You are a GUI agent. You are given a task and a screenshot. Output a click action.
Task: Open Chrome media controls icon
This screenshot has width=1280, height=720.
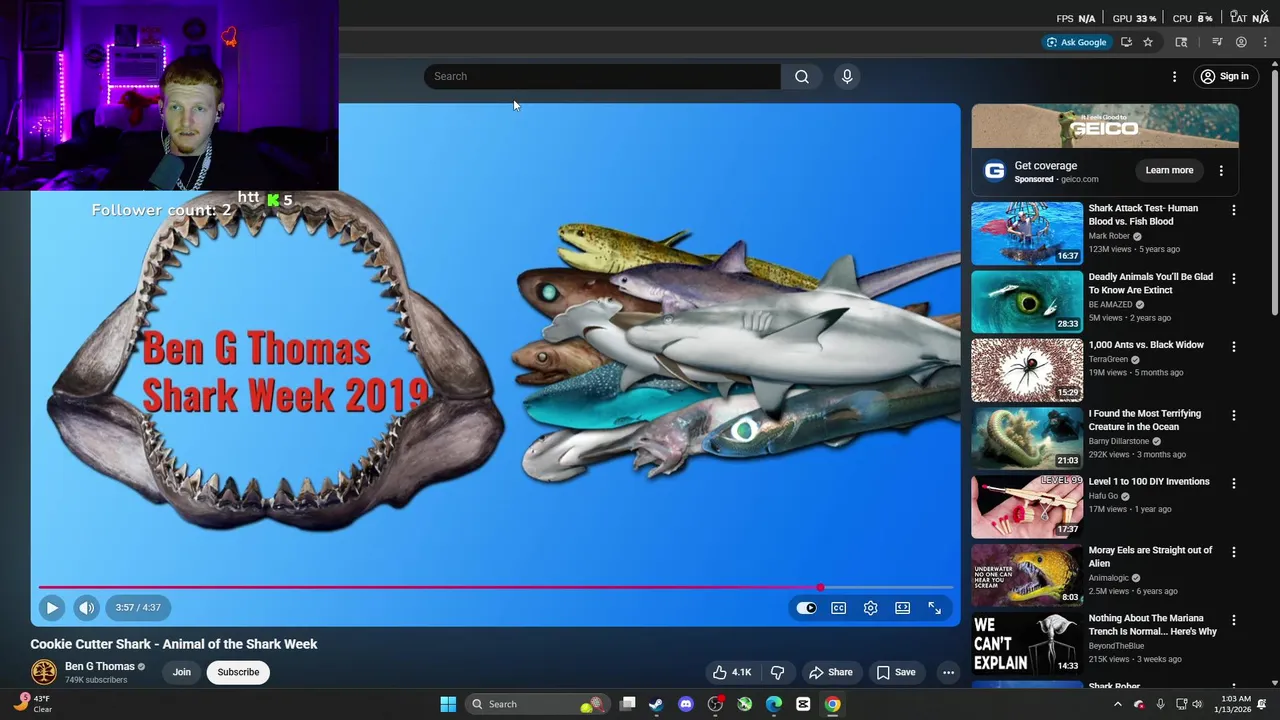1217,42
